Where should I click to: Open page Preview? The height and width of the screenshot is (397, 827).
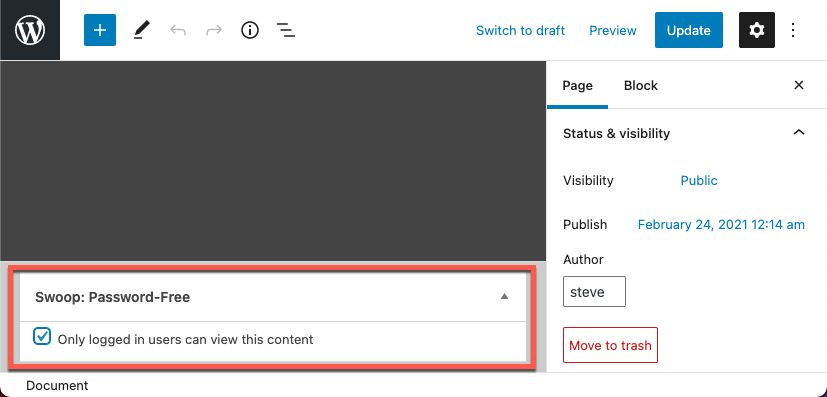(613, 31)
